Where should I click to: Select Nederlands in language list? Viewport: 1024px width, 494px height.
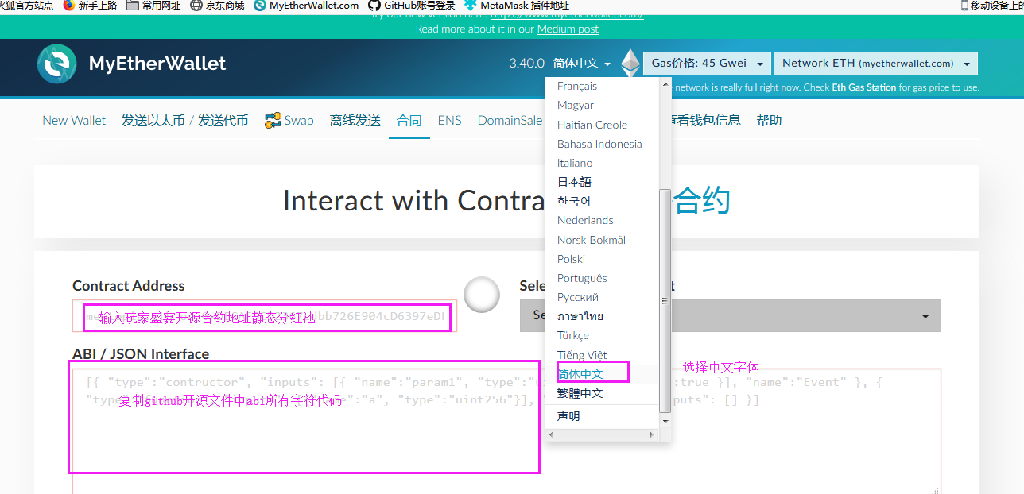tap(585, 220)
